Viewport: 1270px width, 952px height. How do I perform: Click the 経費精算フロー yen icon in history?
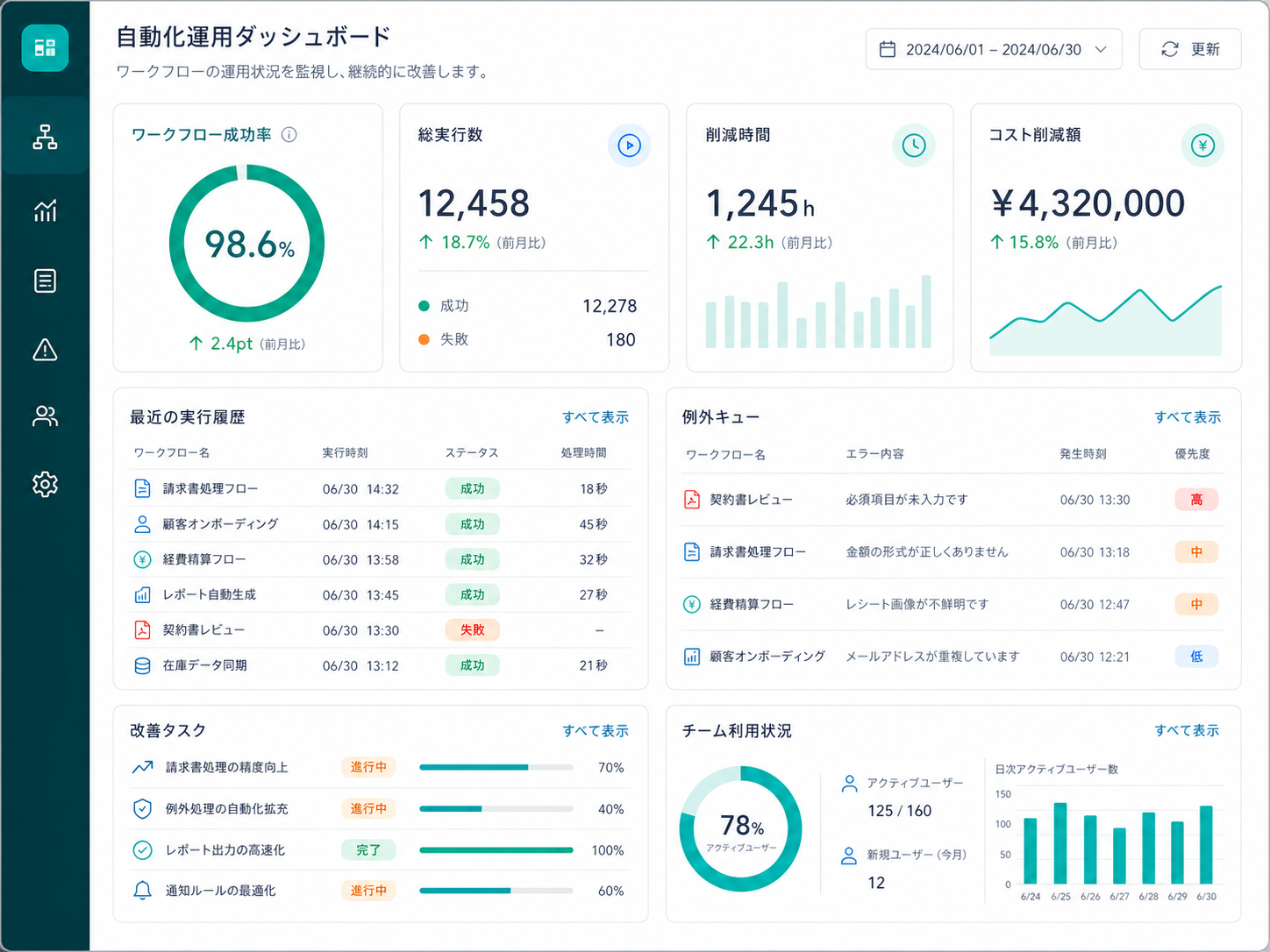142,559
